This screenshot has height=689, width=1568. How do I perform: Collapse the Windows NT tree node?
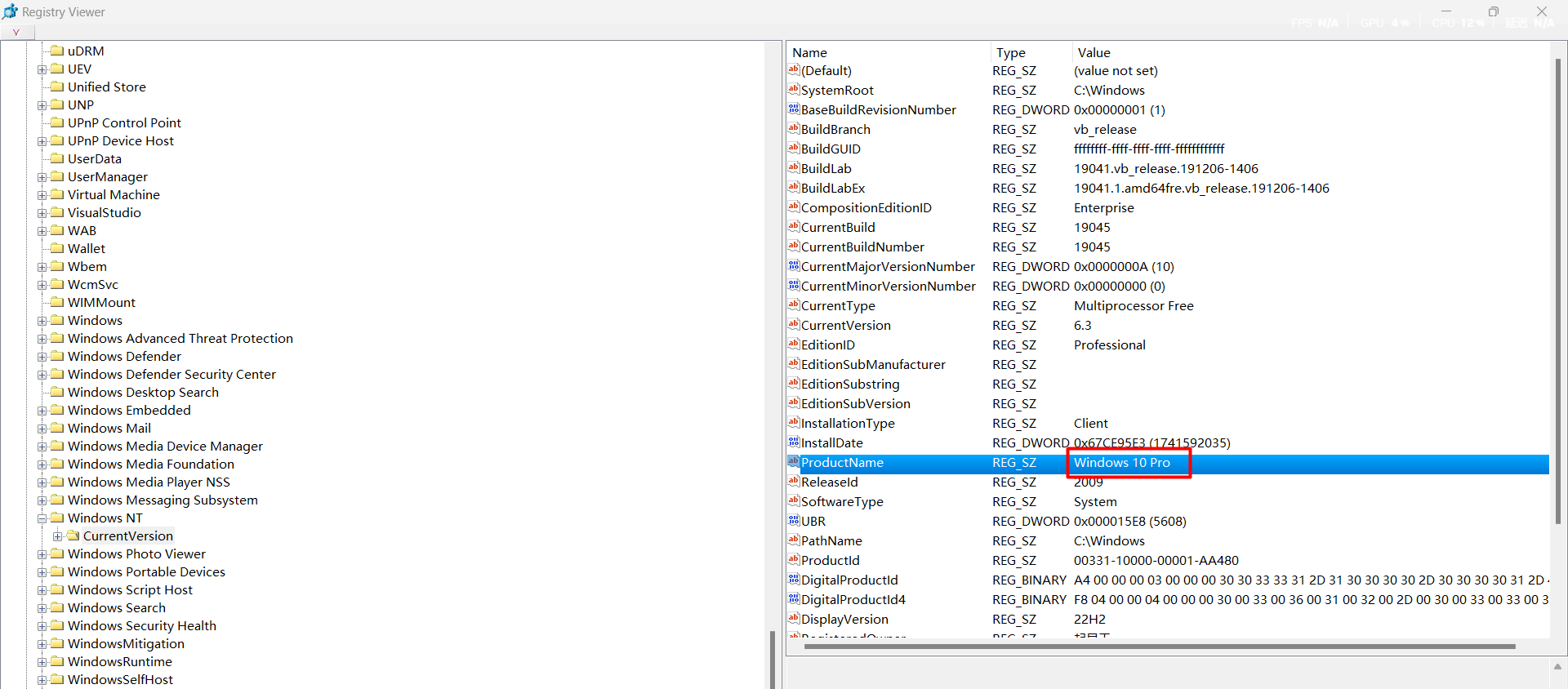(x=42, y=518)
